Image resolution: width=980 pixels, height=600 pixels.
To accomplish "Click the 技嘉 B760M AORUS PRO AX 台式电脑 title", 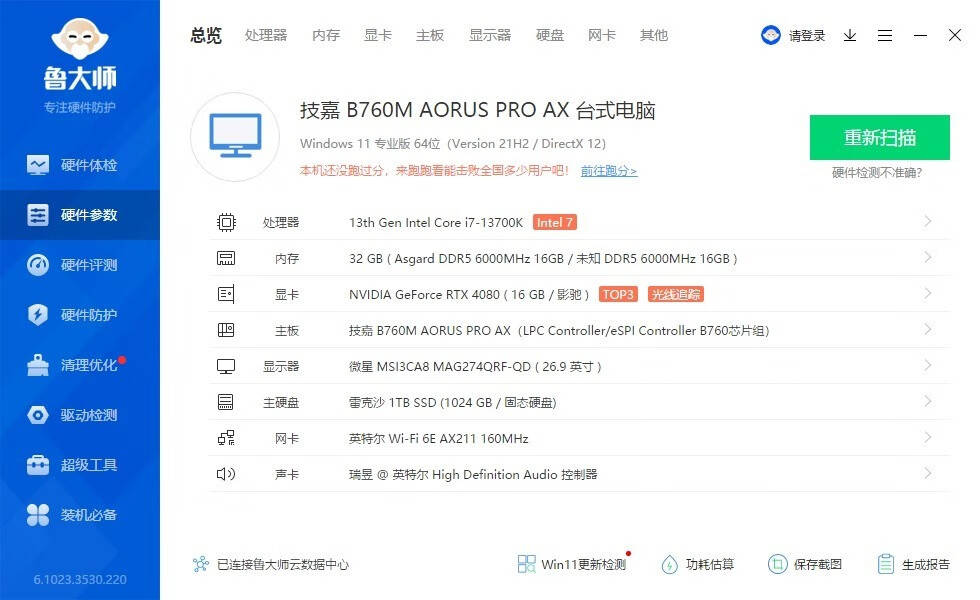I will coord(478,111).
